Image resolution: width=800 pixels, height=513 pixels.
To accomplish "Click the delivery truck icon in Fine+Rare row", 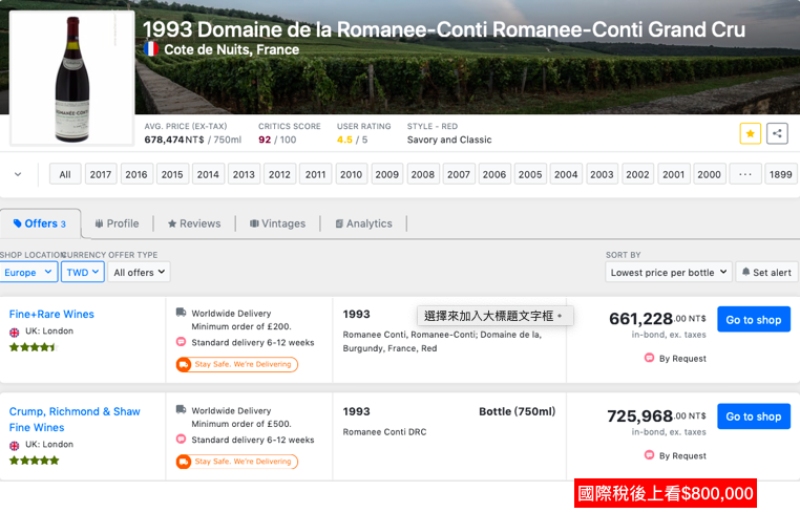I will (181, 312).
